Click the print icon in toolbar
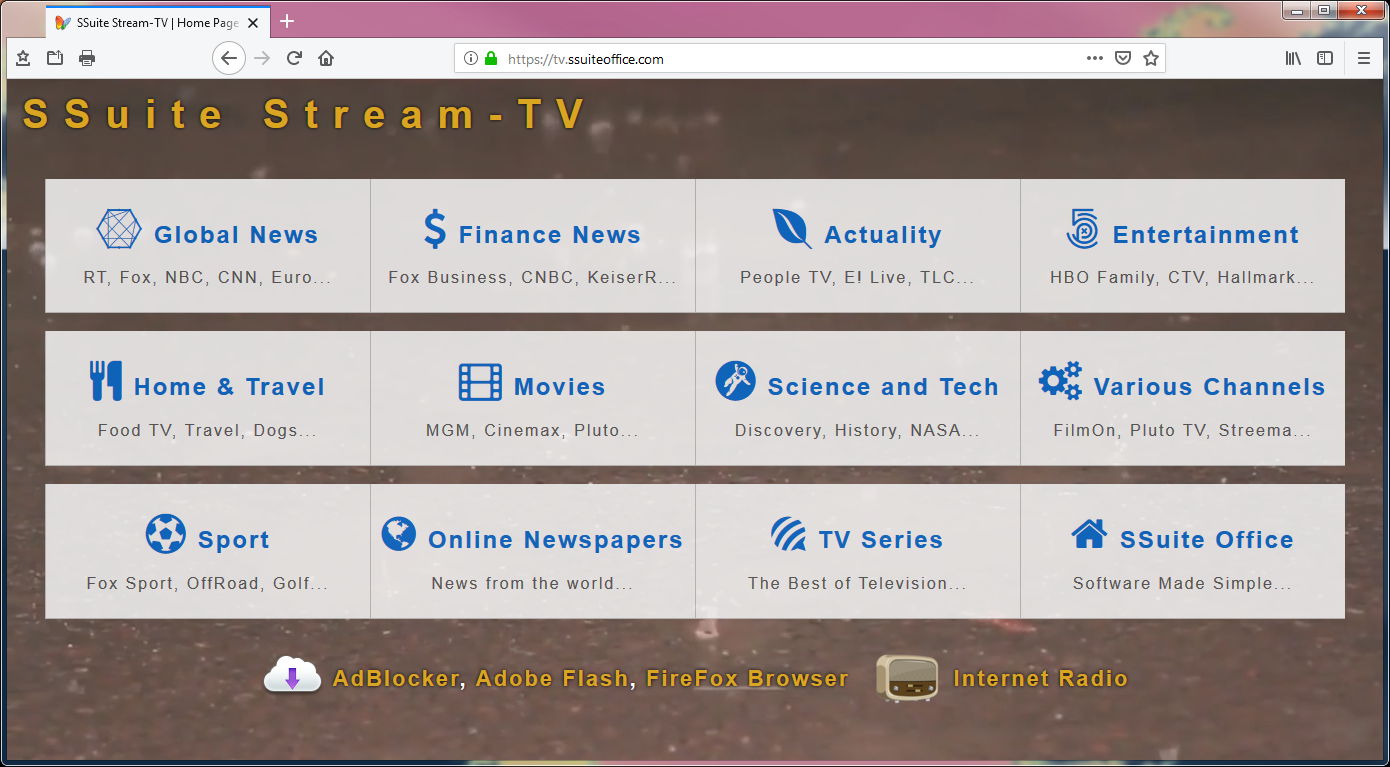Viewport: 1390px width, 767px height. coord(87,58)
